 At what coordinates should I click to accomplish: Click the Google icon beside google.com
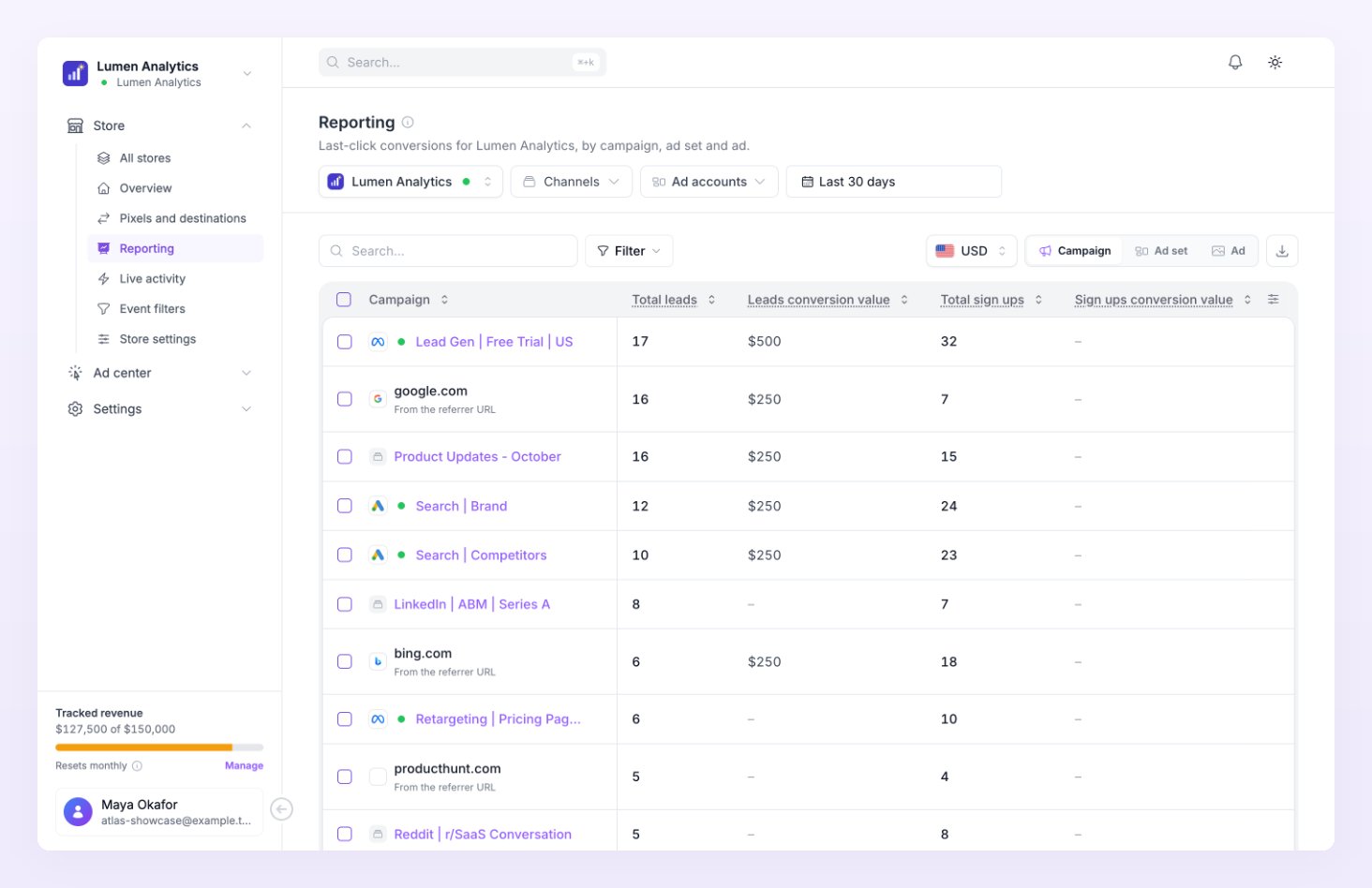point(378,399)
